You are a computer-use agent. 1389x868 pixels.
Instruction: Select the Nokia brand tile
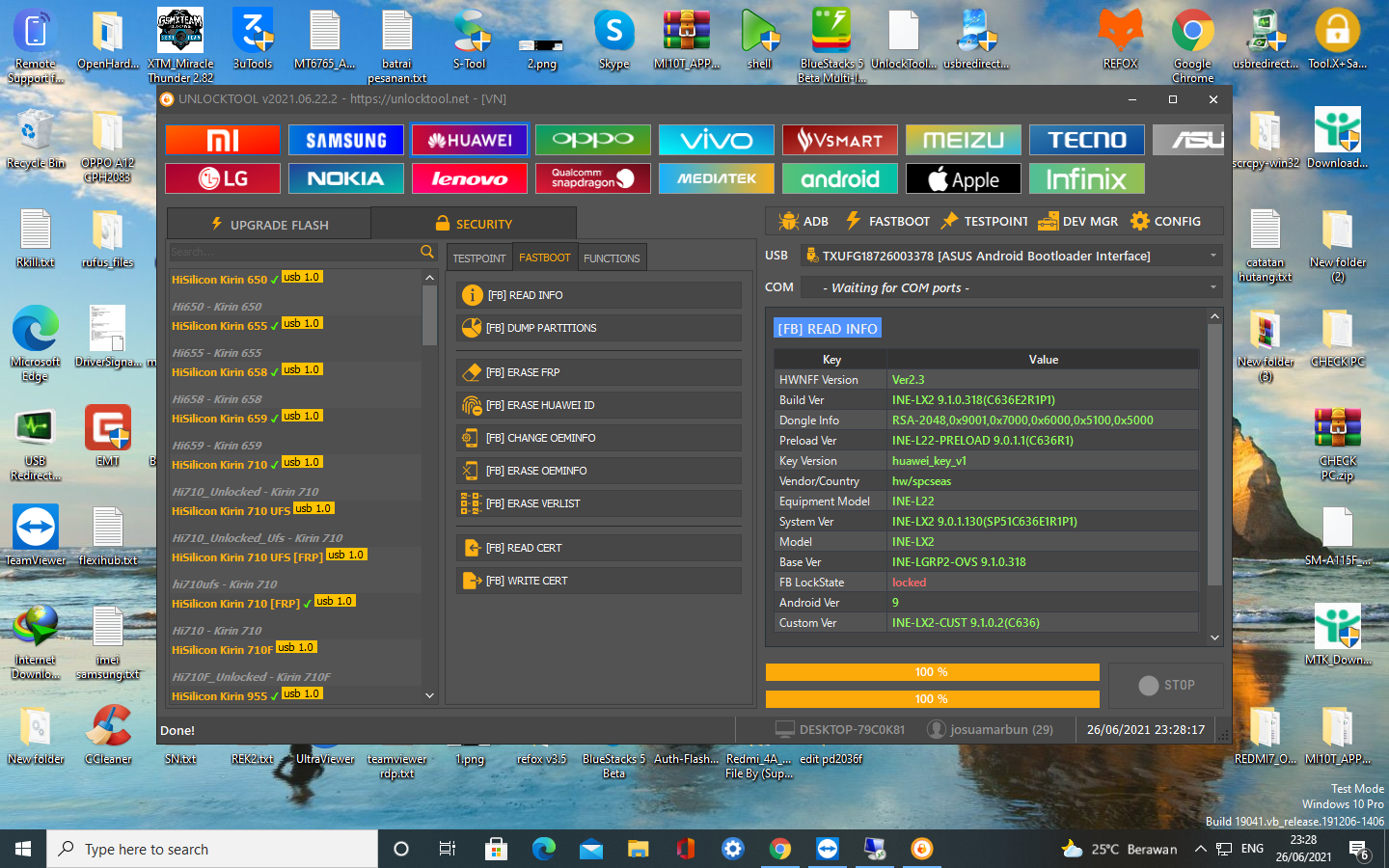coord(346,178)
